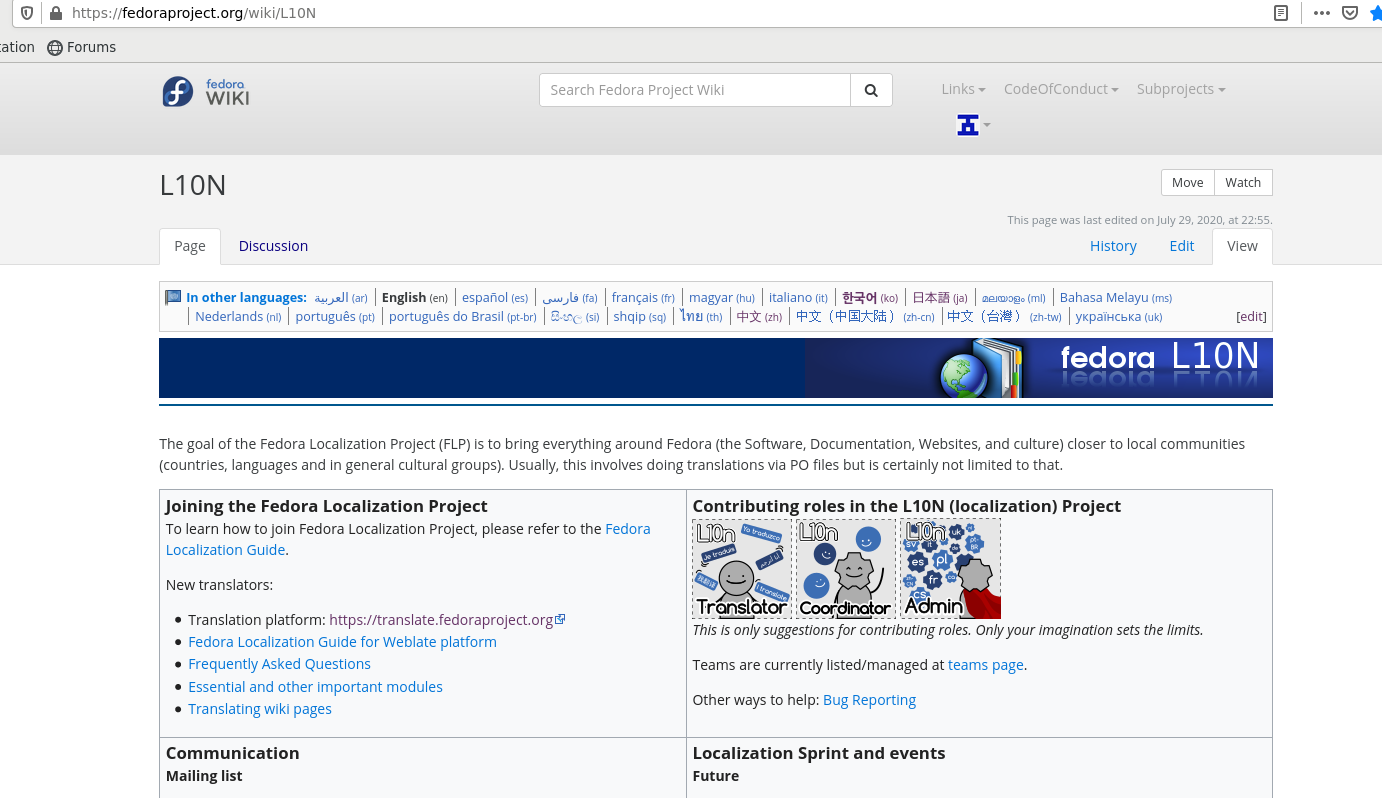Switch to Japanese (ja) language

tap(940, 298)
